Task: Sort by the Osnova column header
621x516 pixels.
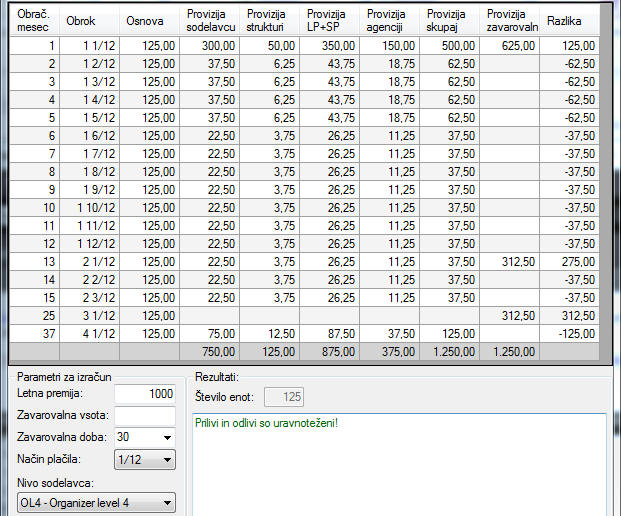Action: [149, 20]
